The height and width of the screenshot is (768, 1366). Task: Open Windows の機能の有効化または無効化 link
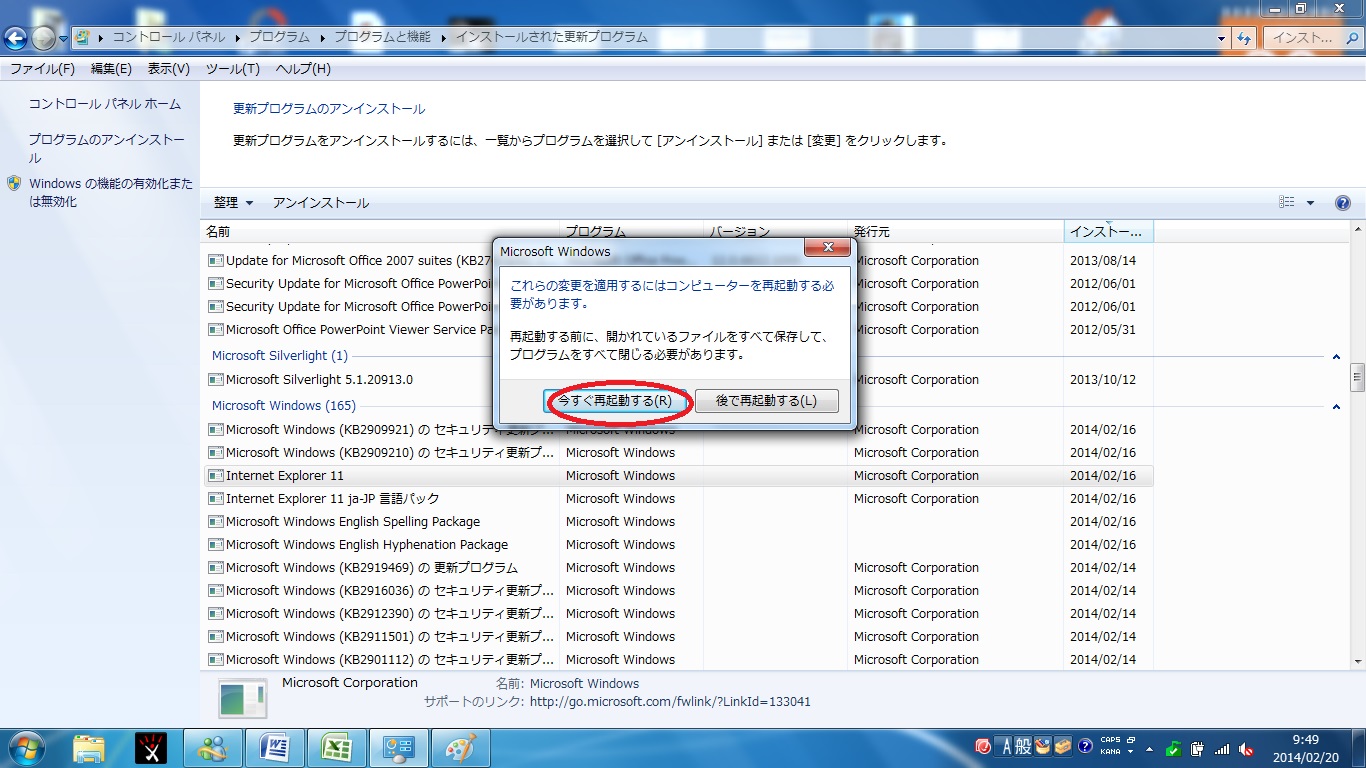click(x=111, y=193)
